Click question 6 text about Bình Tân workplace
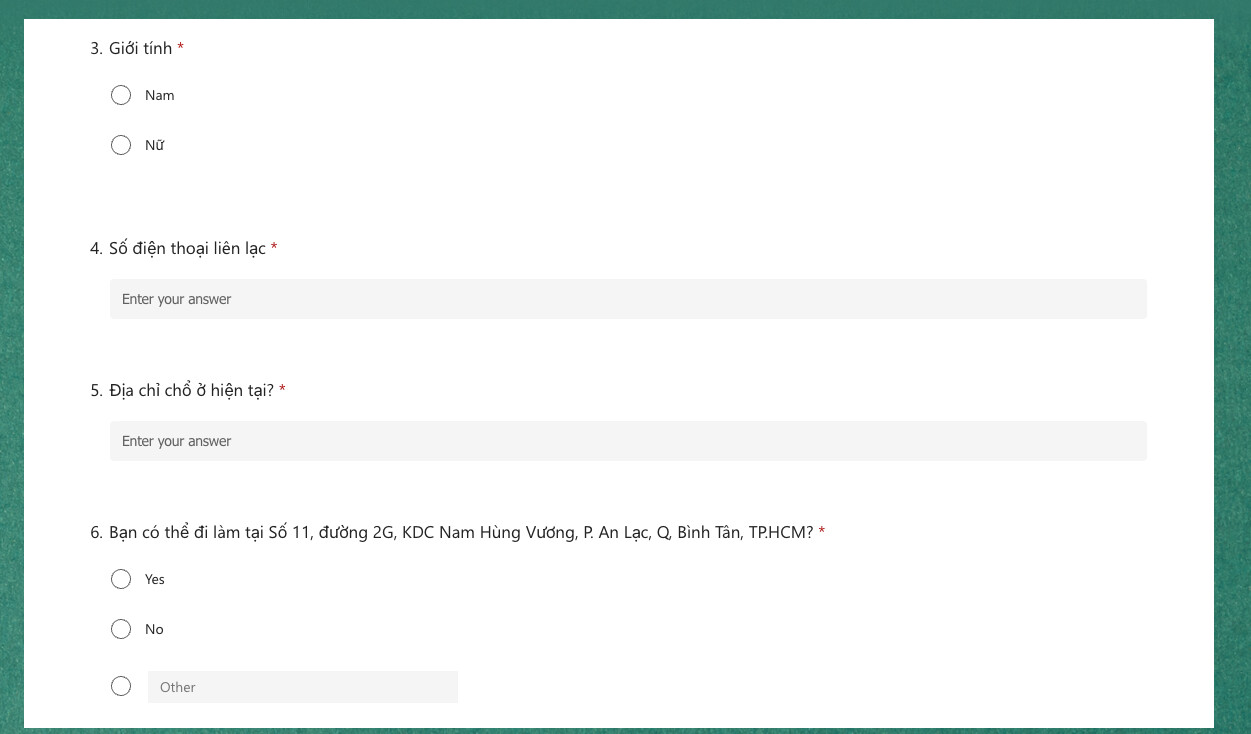Image resolution: width=1251 pixels, height=734 pixels. (460, 532)
